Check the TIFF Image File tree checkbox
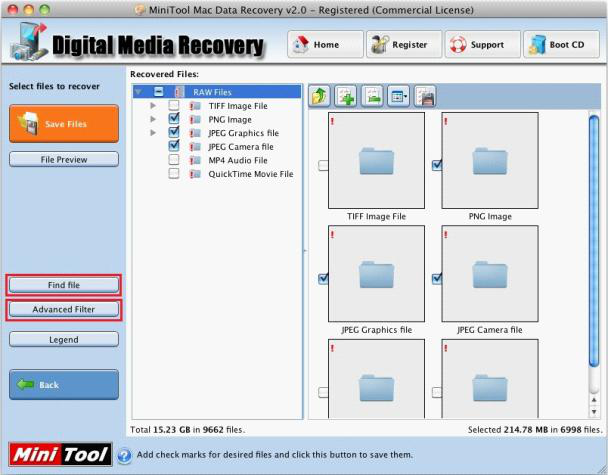This screenshot has width=608, height=475. click(174, 105)
